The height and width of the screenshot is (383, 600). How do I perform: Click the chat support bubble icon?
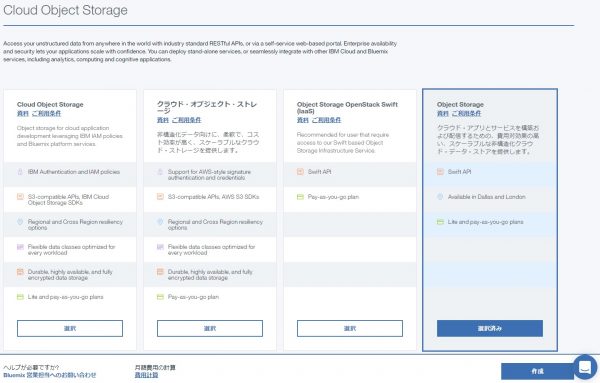click(x=585, y=367)
